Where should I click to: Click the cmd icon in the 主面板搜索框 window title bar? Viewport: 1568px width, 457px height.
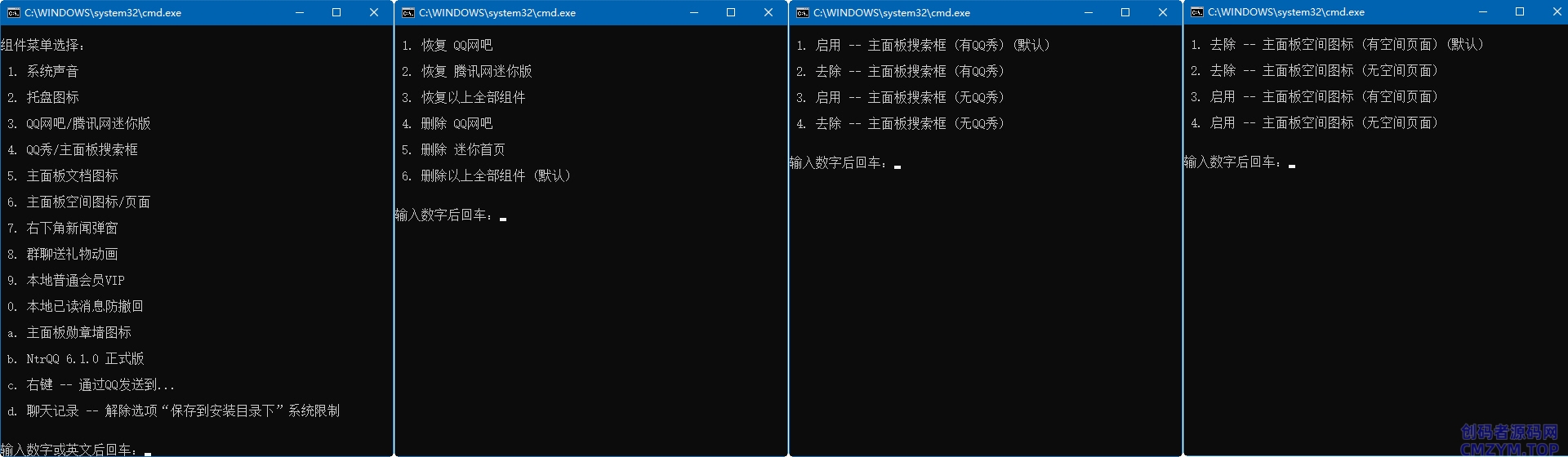point(803,13)
